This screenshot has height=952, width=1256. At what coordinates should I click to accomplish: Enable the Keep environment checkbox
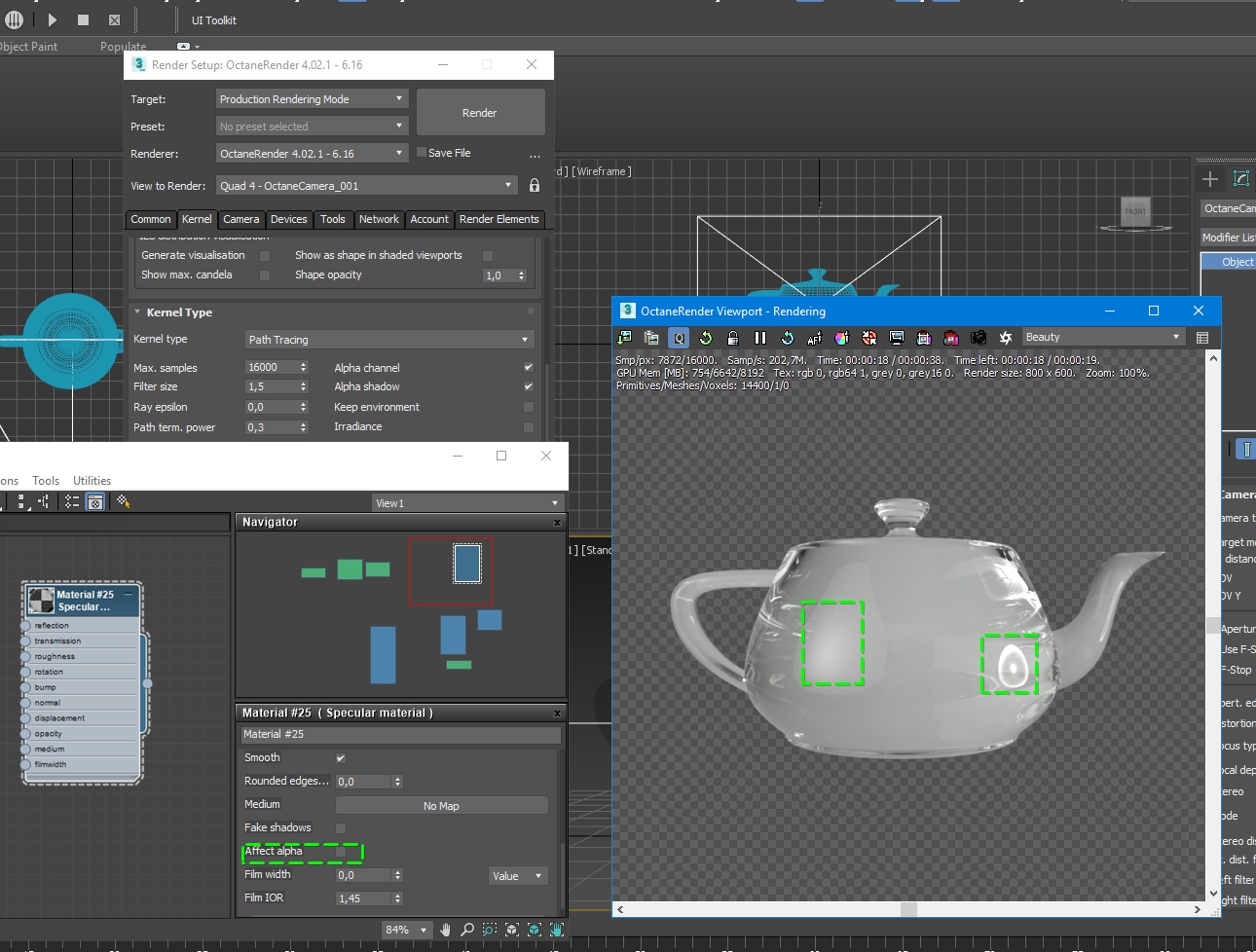point(529,407)
